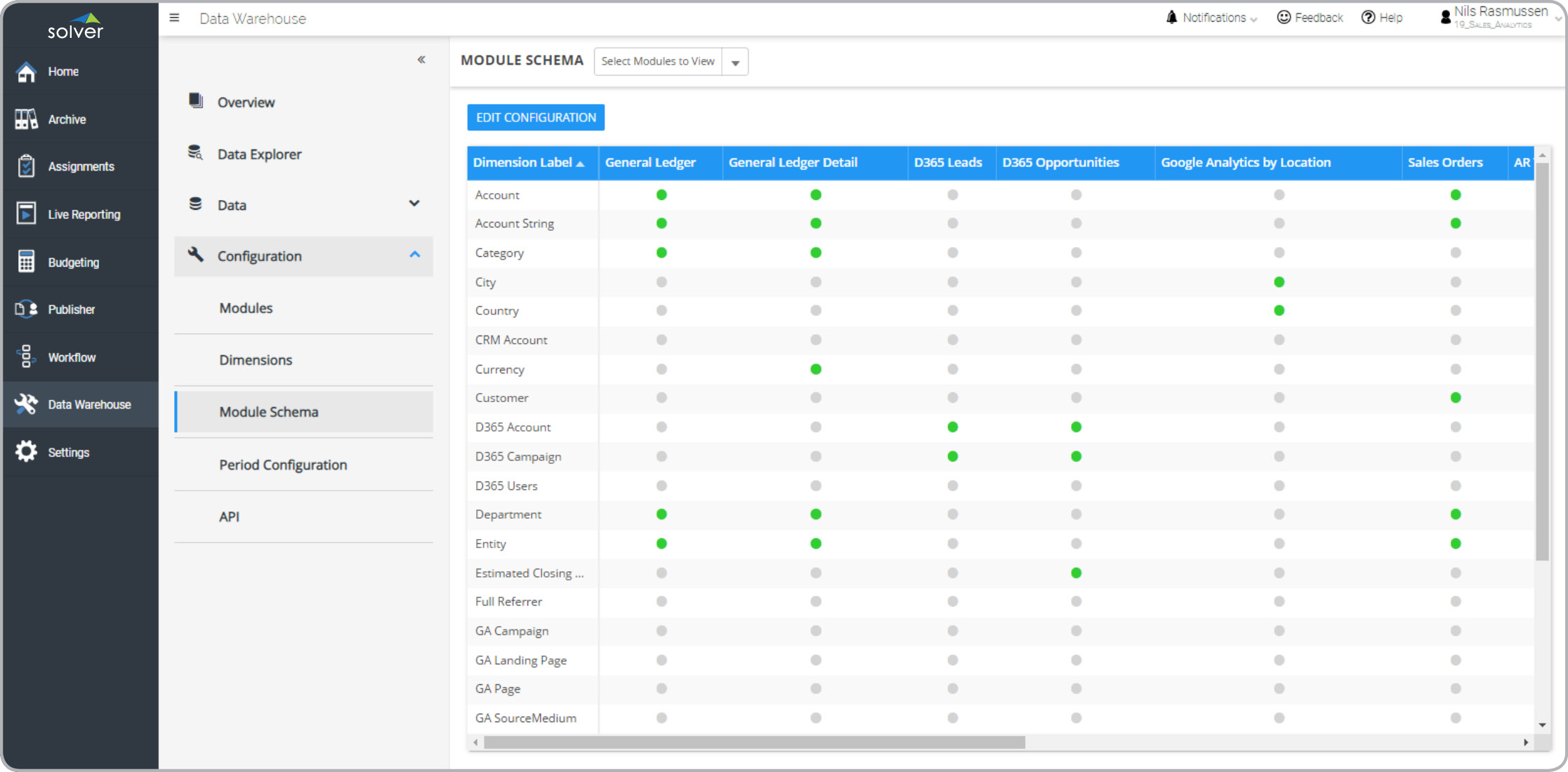1568x772 pixels.
Task: Collapse the Configuration section chevron
Action: 414,255
